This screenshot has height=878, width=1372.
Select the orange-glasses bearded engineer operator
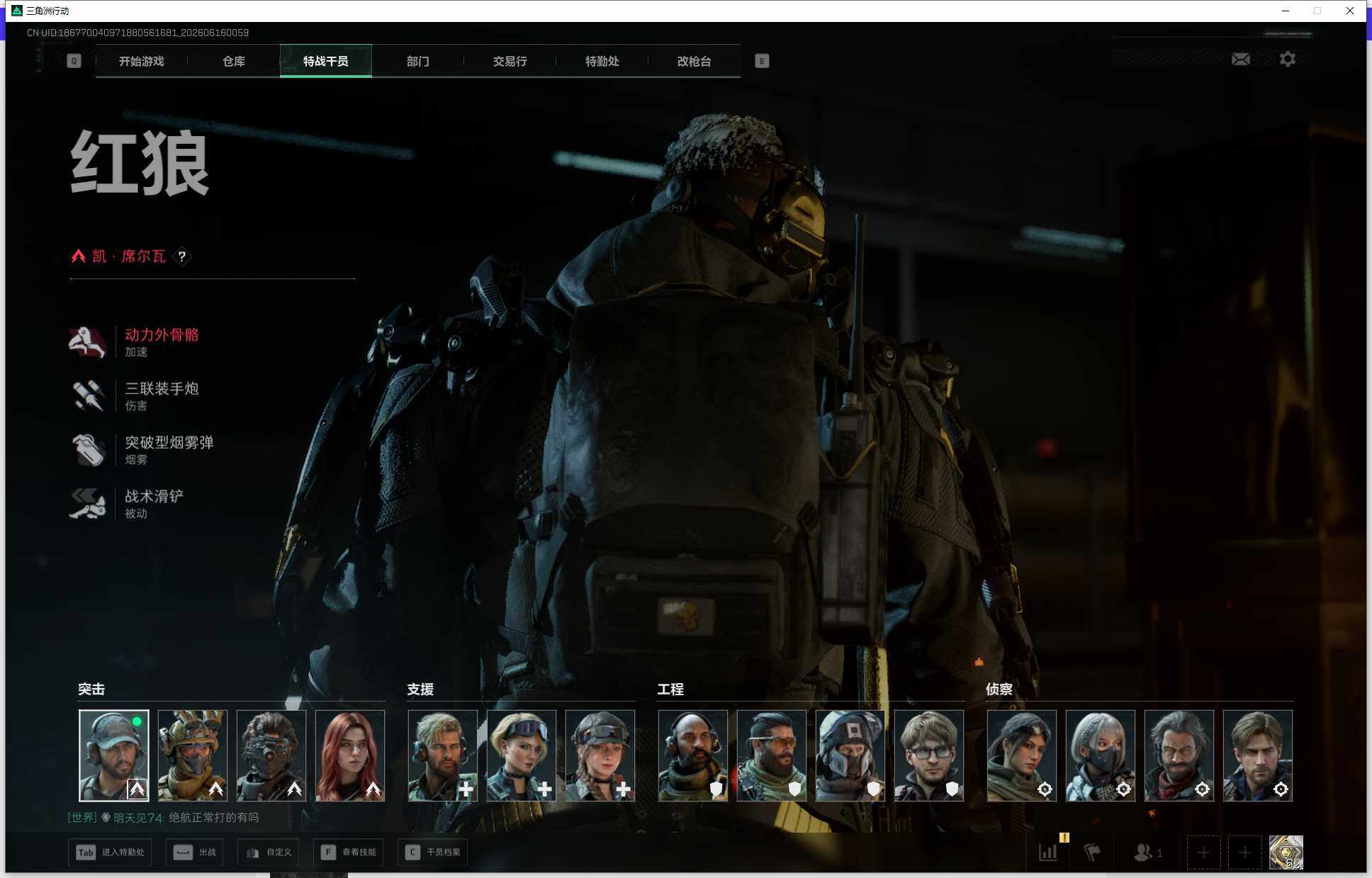772,756
